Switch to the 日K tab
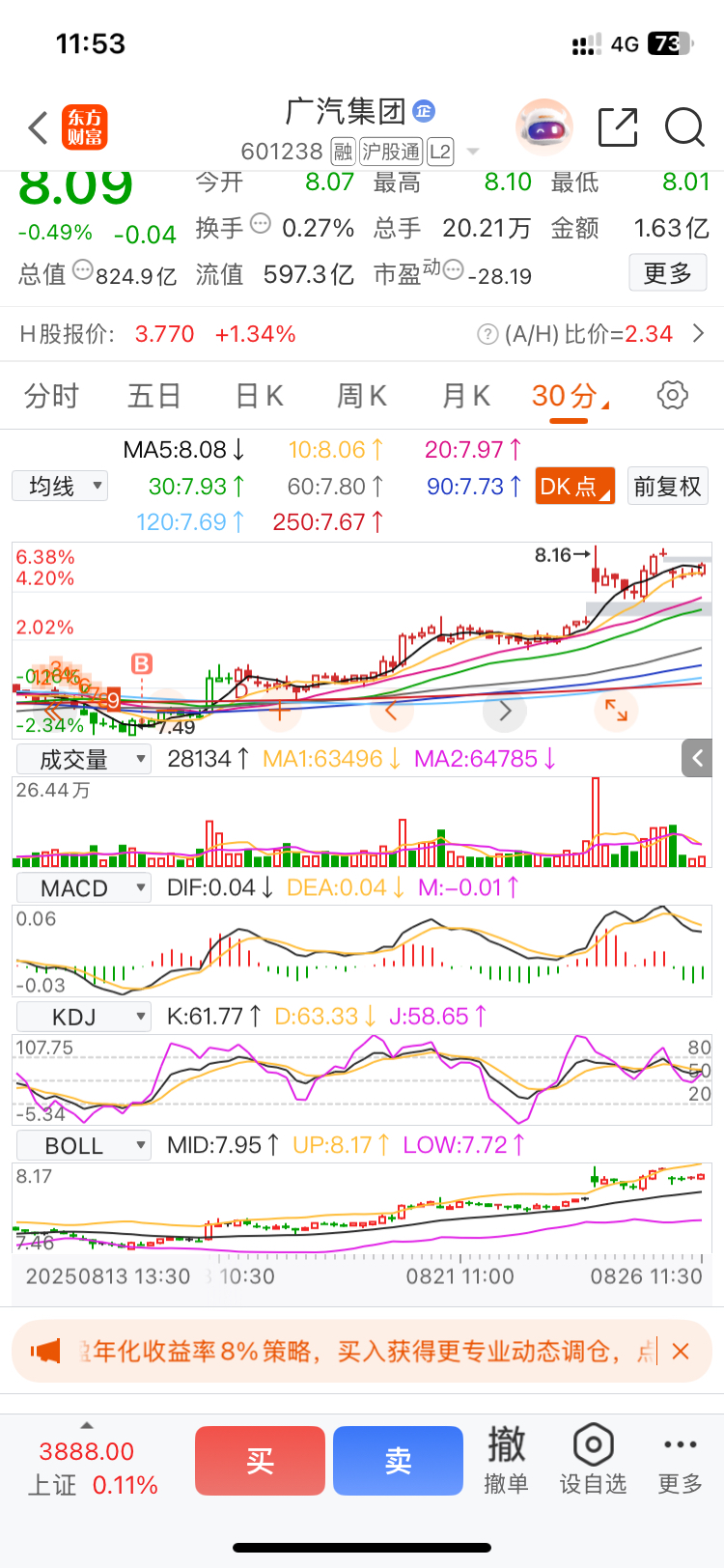Viewport: 724px width, 1568px height. pos(259,396)
